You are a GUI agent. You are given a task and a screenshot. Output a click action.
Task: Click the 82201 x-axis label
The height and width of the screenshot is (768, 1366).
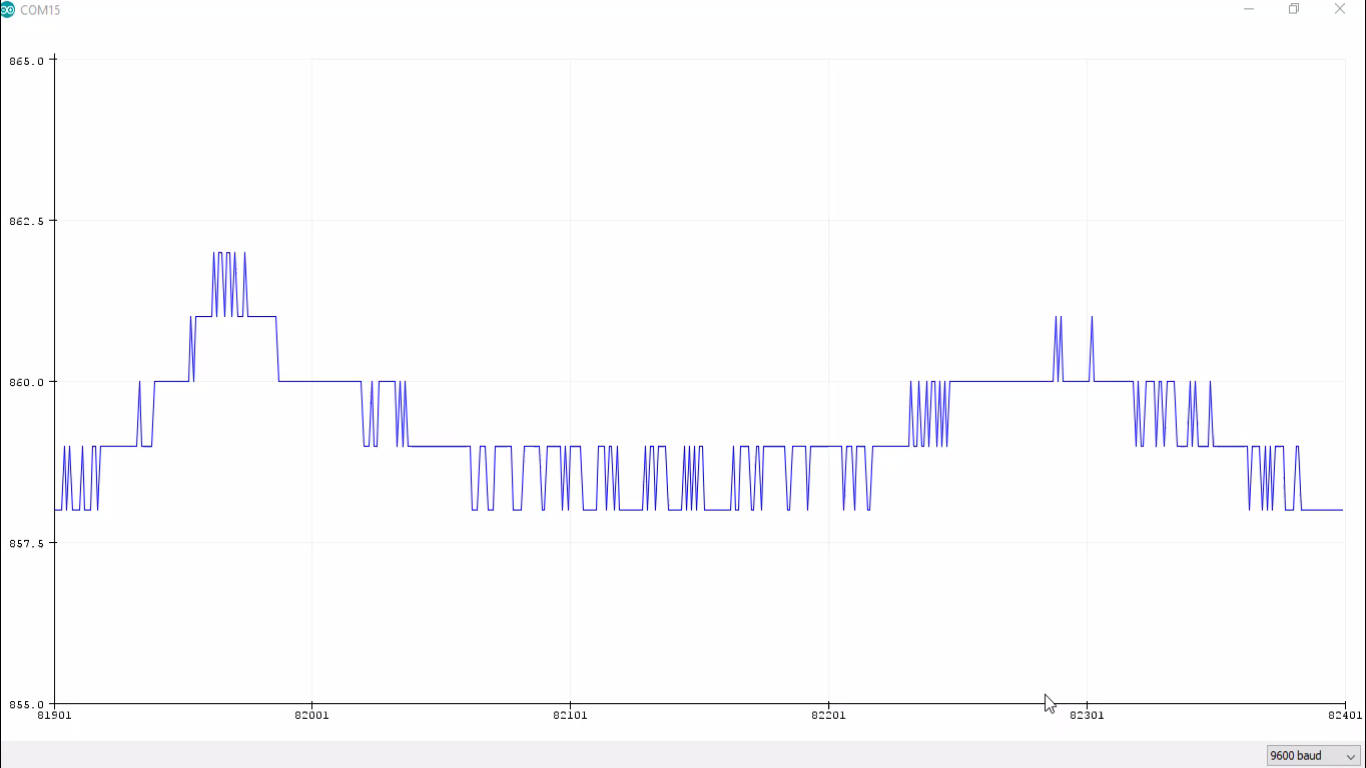pyautogui.click(x=828, y=715)
